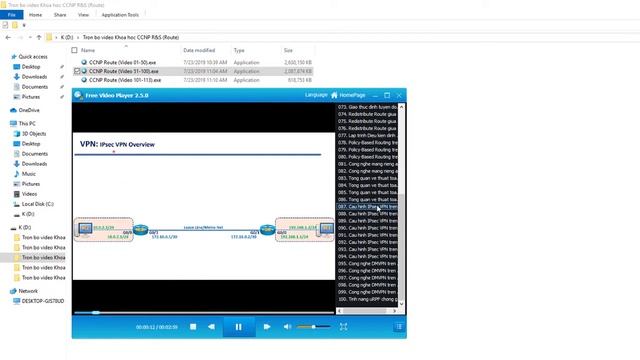Skip to the next video
The image size is (640, 360).
[x=267, y=327]
